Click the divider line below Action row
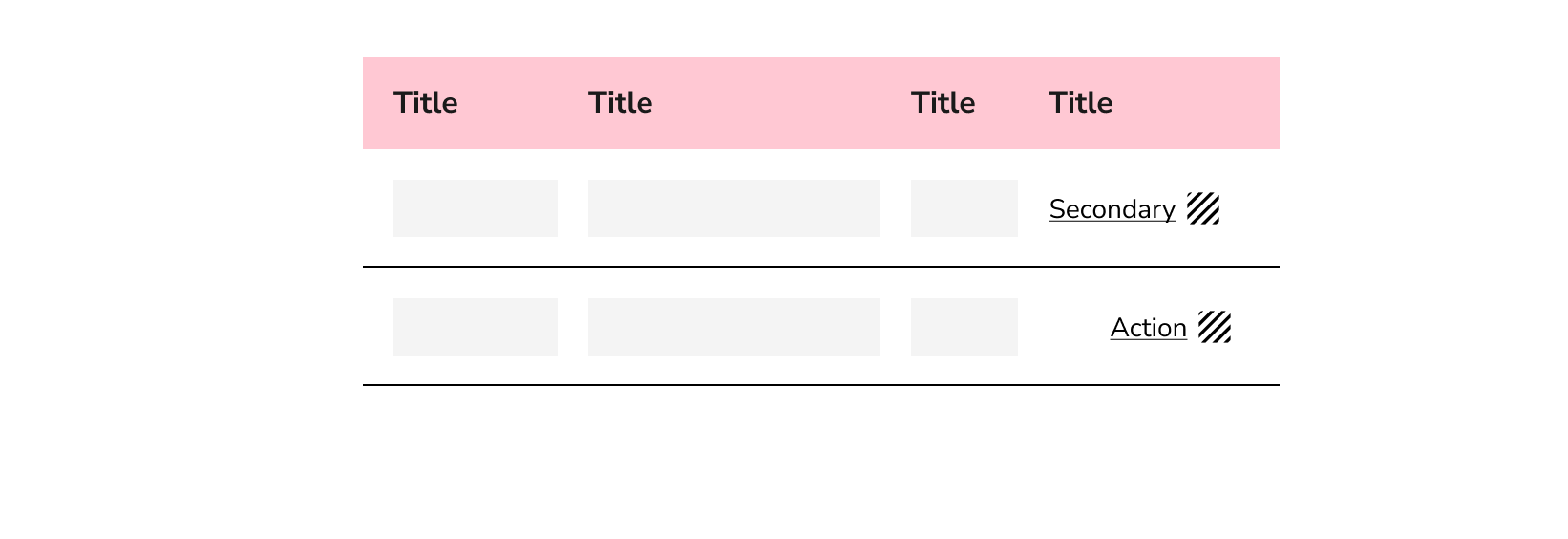The height and width of the screenshot is (539, 1568). [x=821, y=385]
